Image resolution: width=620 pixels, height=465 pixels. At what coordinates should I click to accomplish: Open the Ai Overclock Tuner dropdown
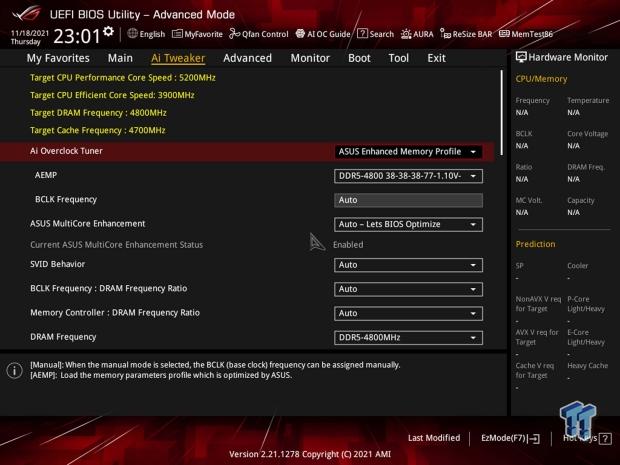408,152
